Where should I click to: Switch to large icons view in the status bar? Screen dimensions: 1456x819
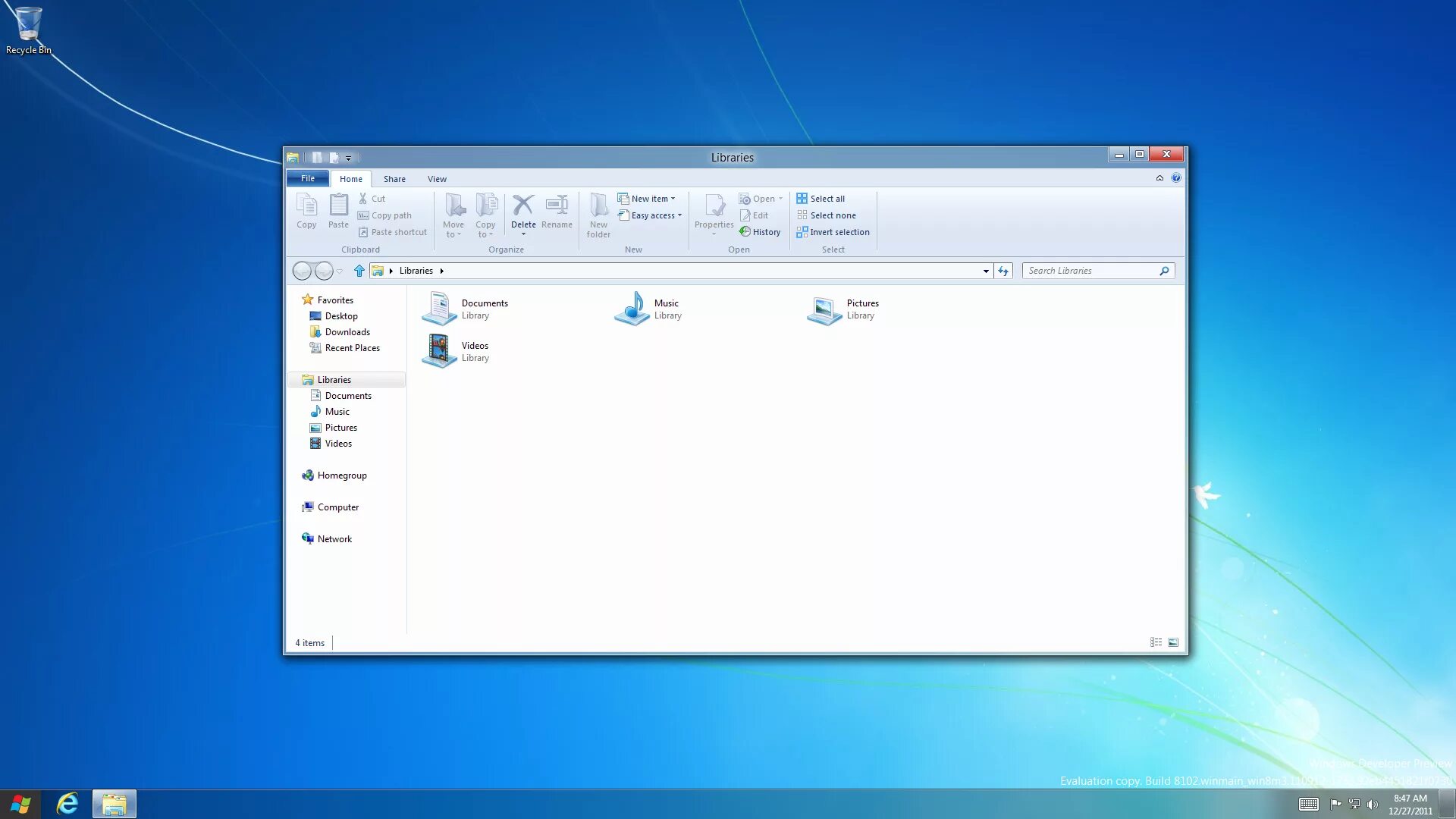pyautogui.click(x=1173, y=642)
